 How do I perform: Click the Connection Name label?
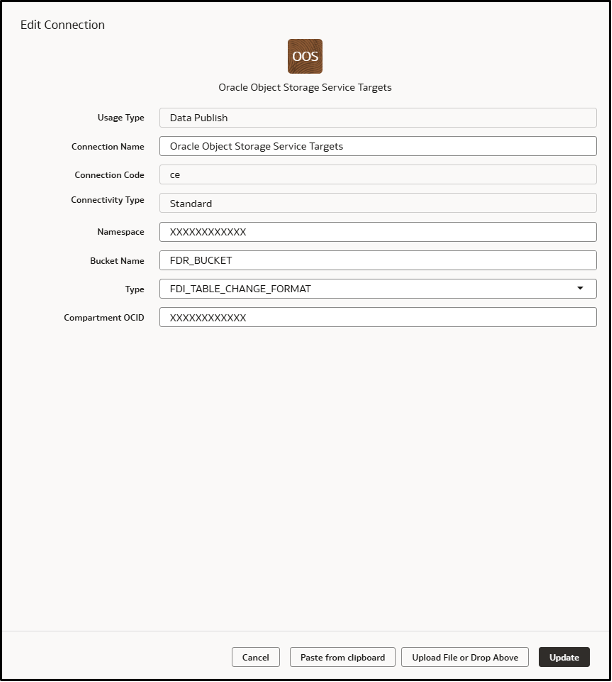[108, 147]
